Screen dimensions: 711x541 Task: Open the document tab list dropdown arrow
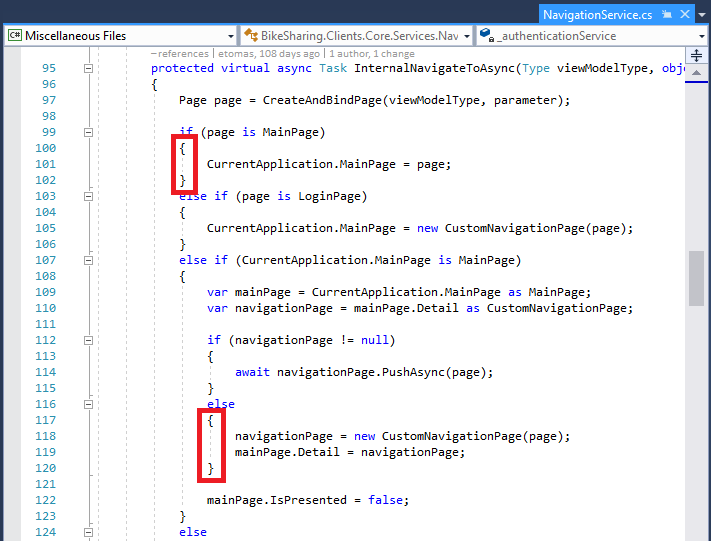[x=702, y=15]
